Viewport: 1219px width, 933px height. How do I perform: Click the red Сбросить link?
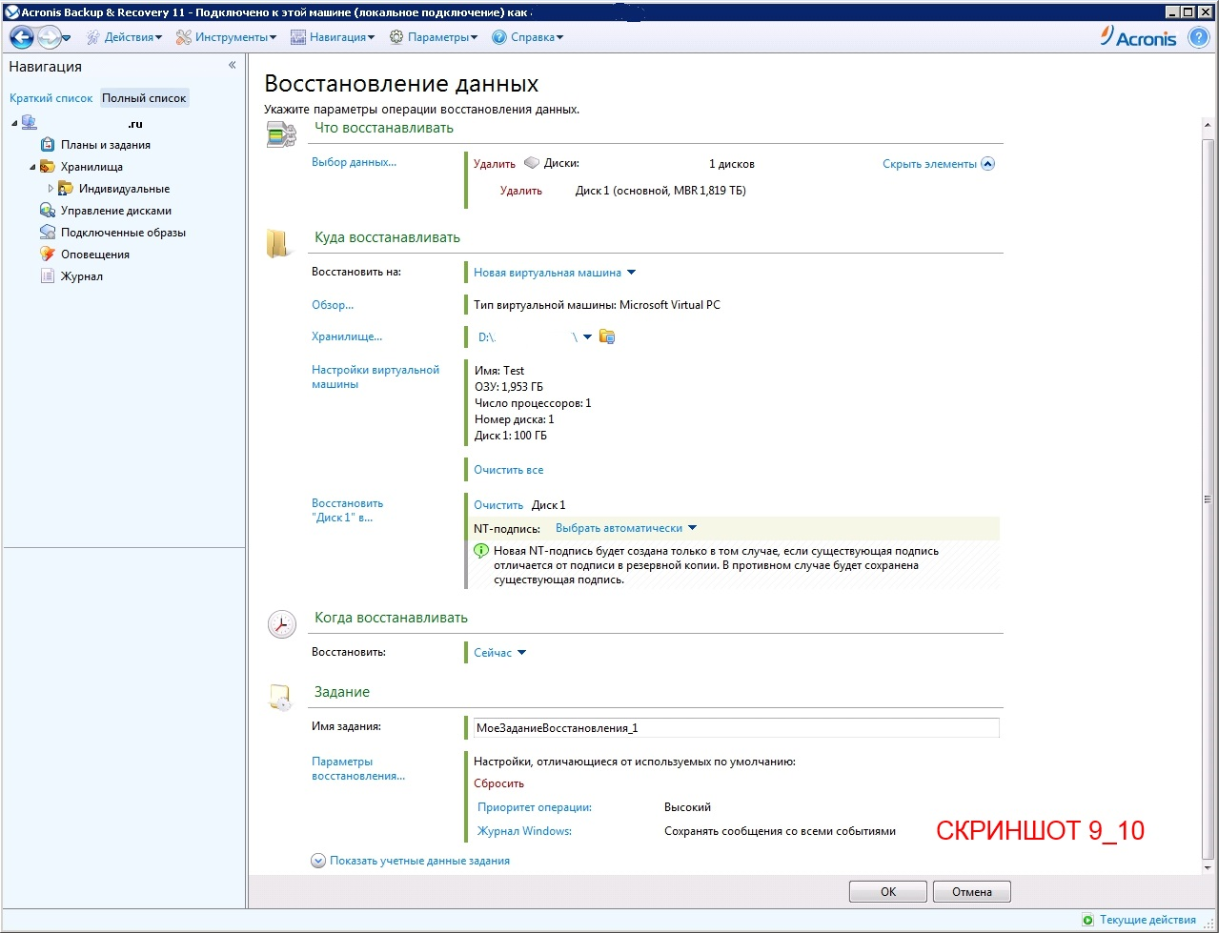click(x=499, y=783)
